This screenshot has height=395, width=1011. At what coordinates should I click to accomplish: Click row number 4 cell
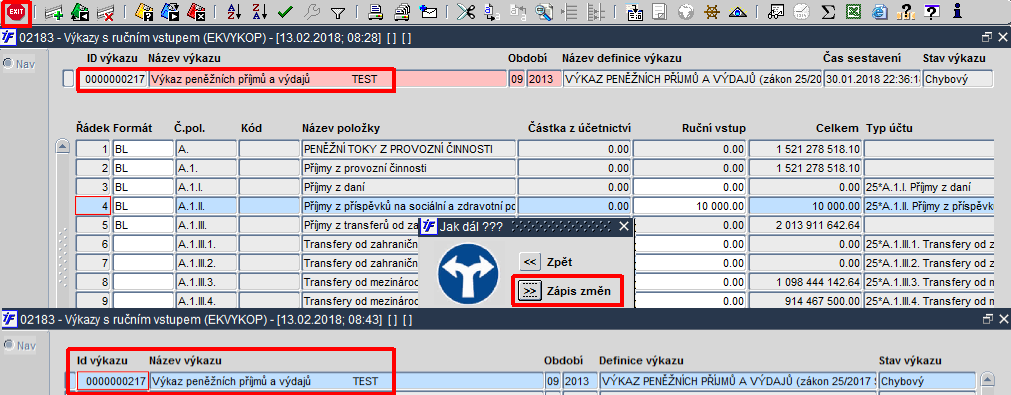[93, 206]
